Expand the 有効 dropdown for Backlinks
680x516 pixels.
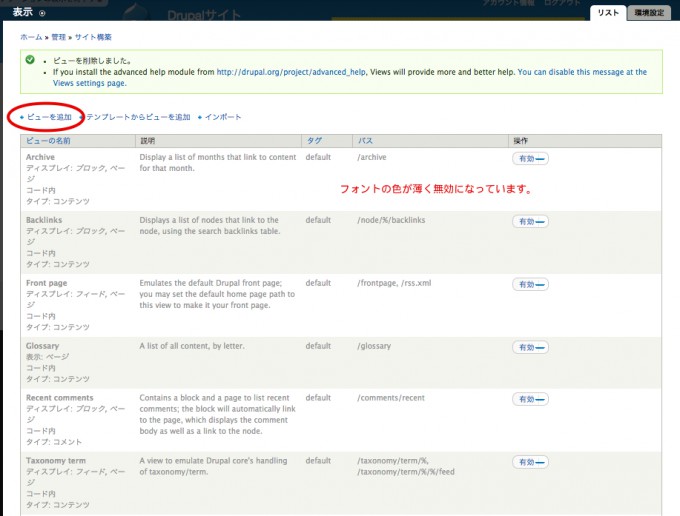click(x=540, y=221)
